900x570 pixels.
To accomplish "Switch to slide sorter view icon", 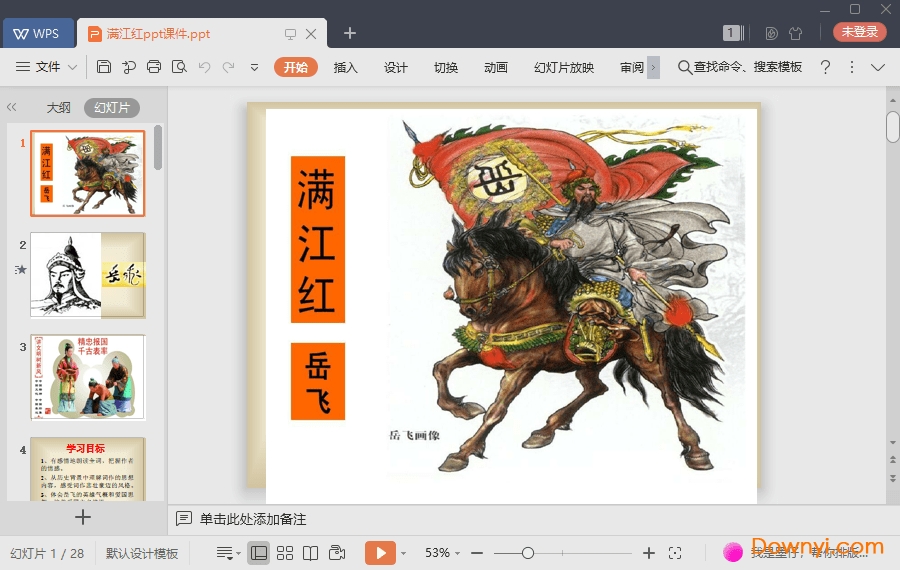I will 285,553.
